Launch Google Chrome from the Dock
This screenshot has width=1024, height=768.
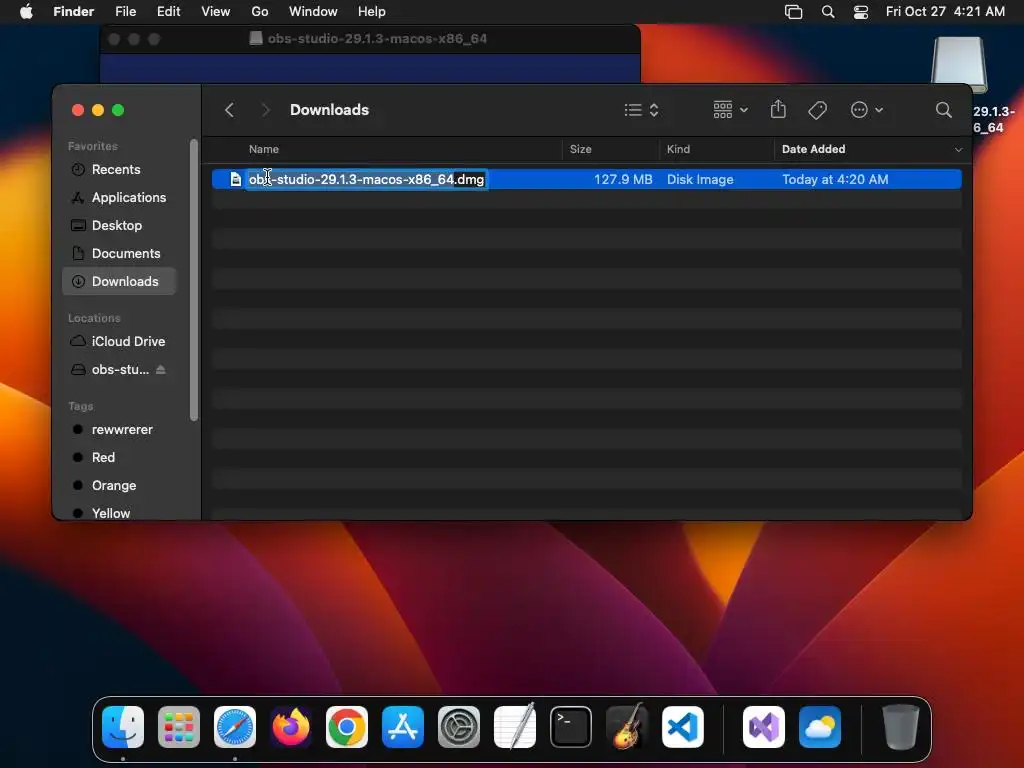point(347,727)
